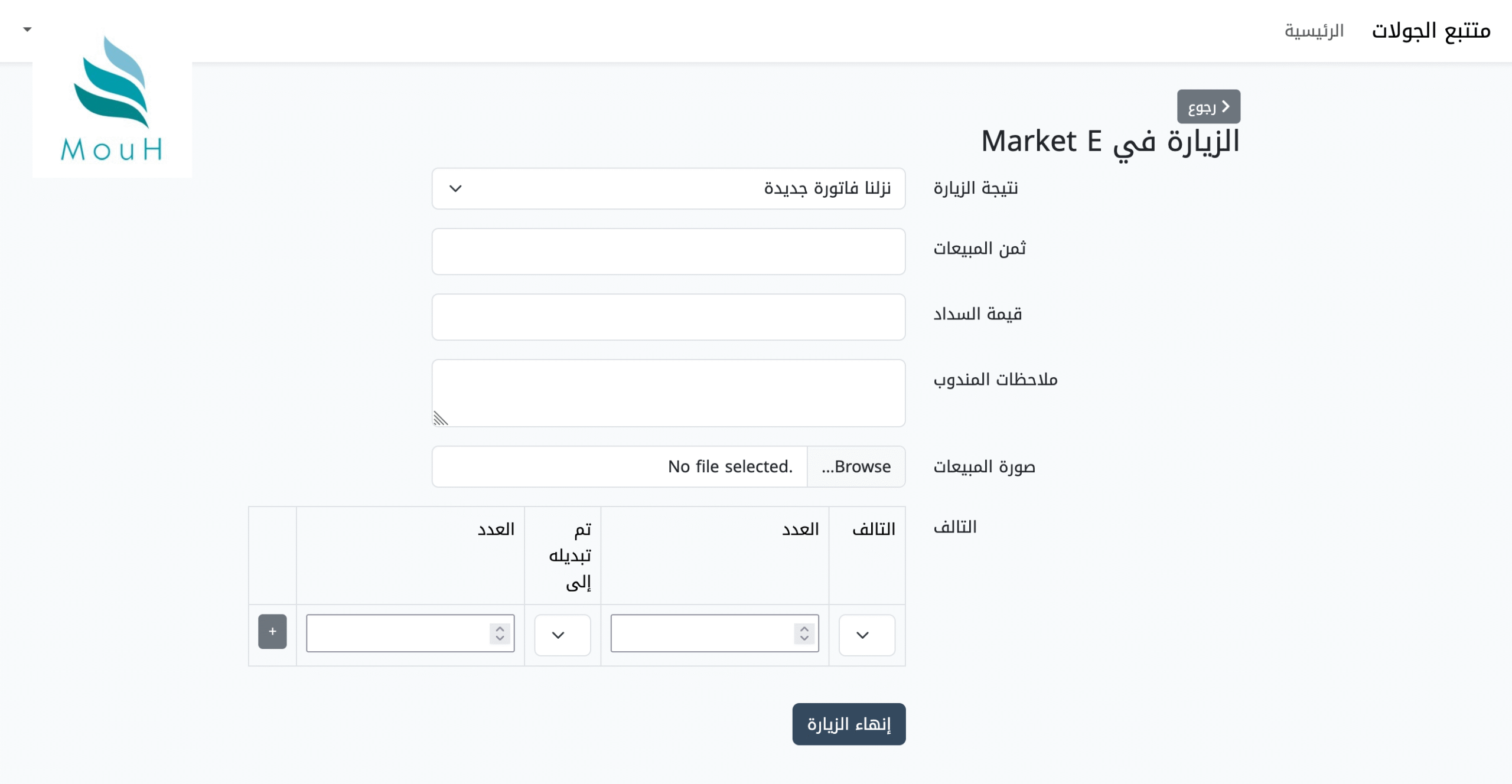
Task: Expand the نتيجة الزيارة visit result dropdown
Action: [x=668, y=189]
